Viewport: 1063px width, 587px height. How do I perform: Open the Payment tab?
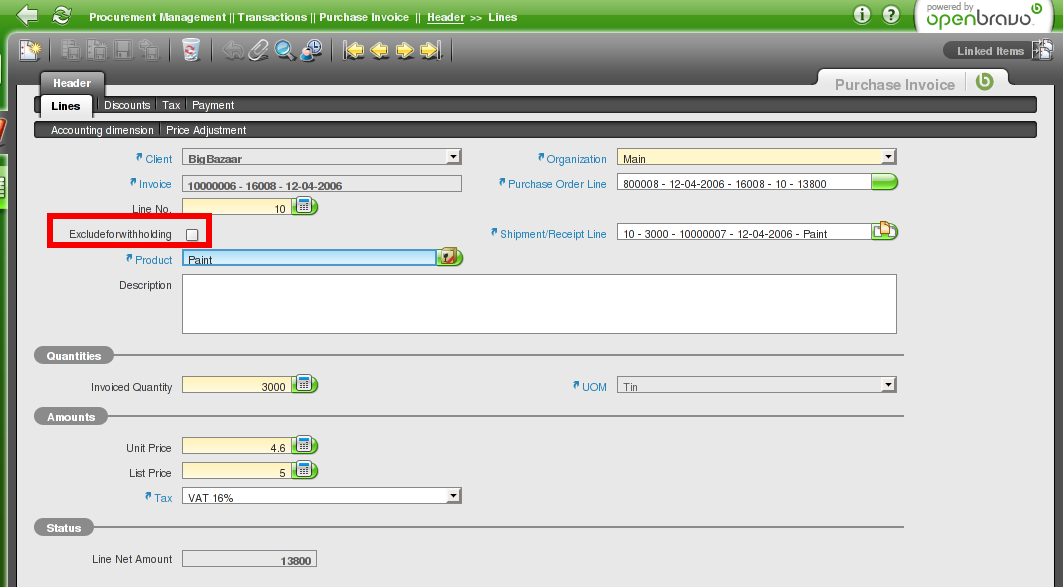click(213, 105)
